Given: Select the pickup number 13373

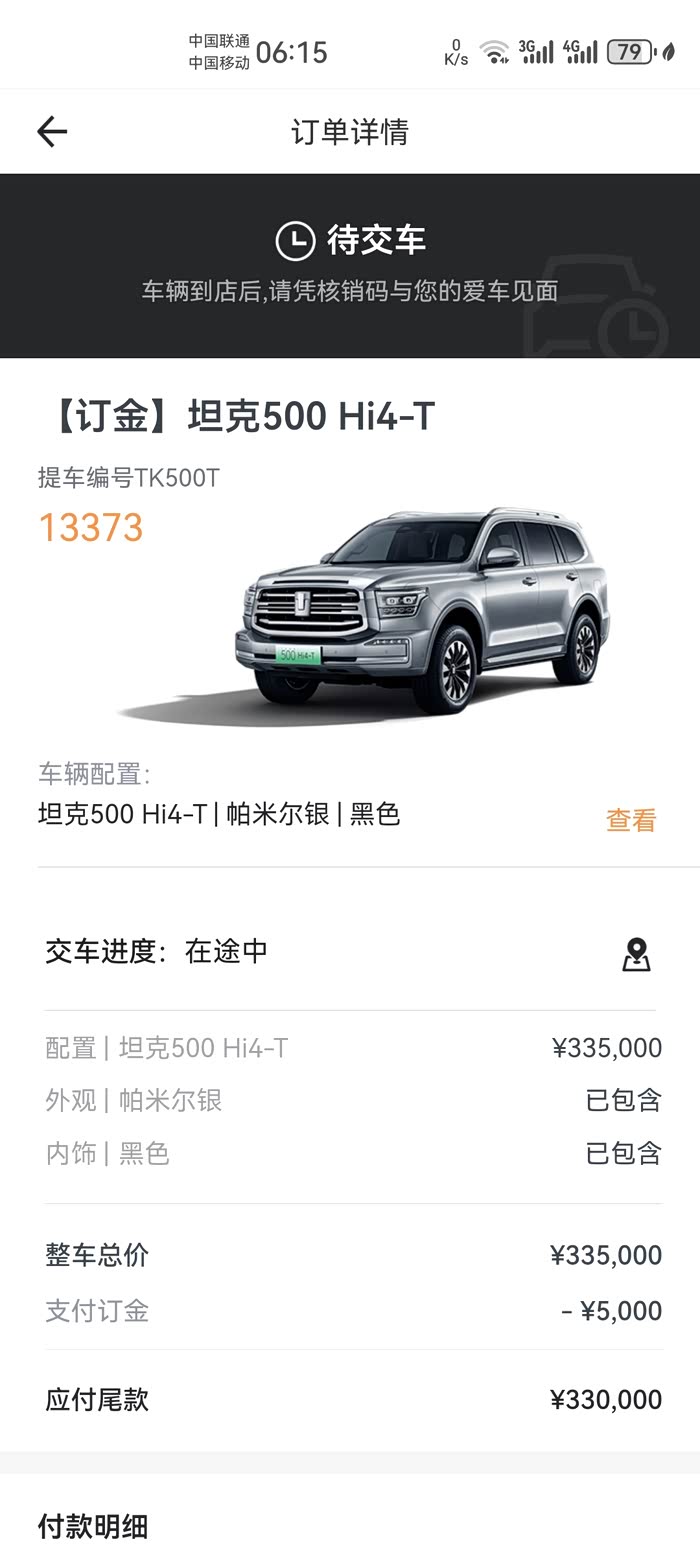Looking at the screenshot, I should [91, 528].
